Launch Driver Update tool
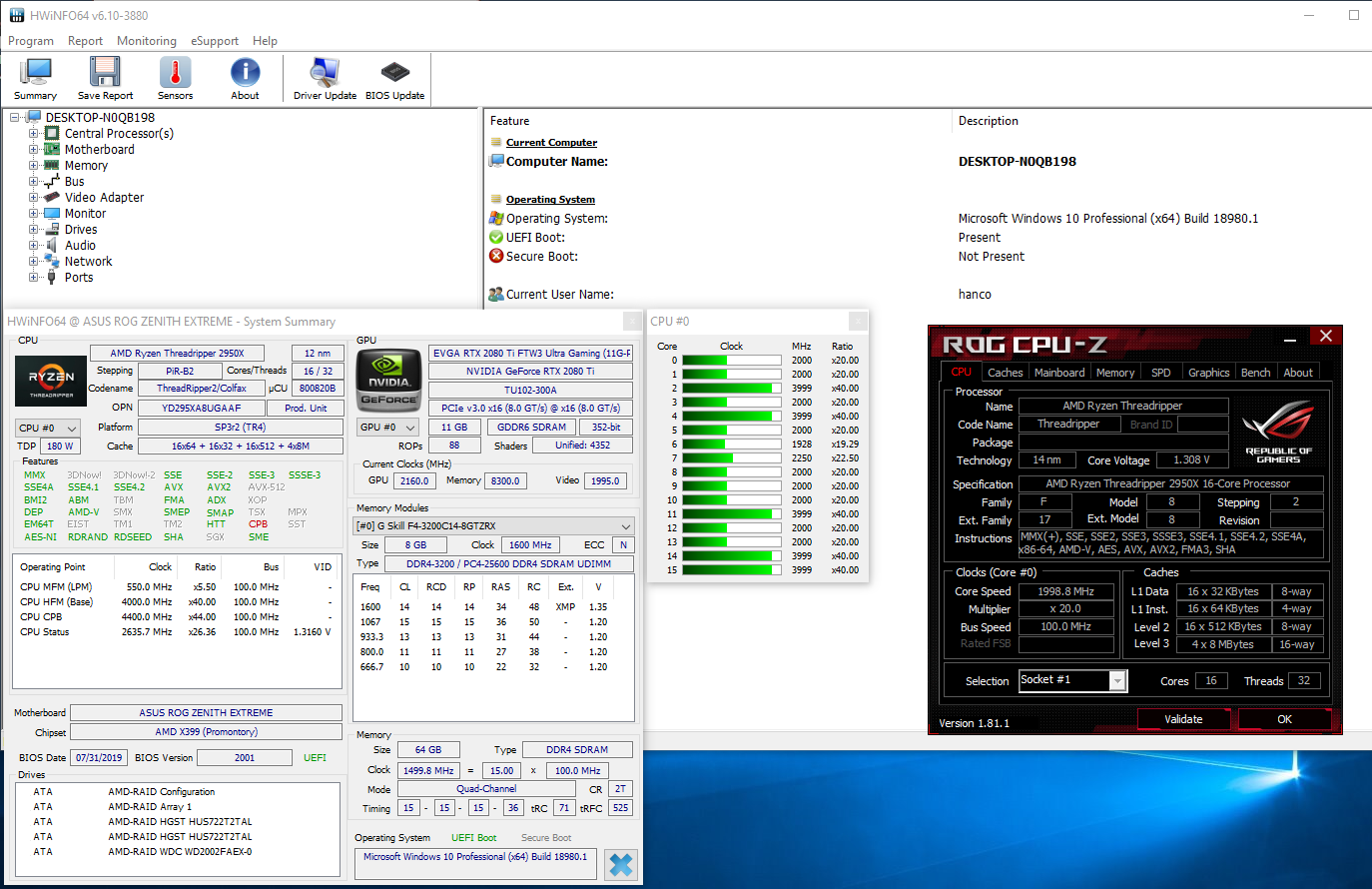This screenshot has width=1372, height=889. tap(325, 79)
